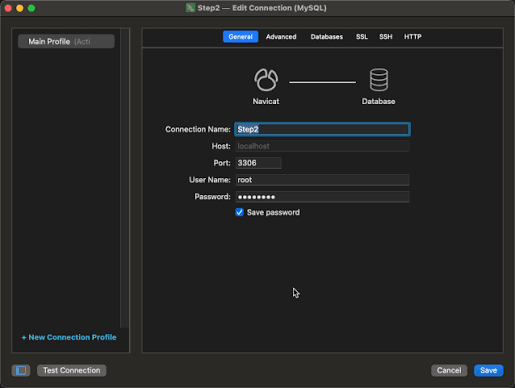The height and width of the screenshot is (388, 515).
Task: Uncheck the Save password checkbox
Action: click(x=239, y=212)
